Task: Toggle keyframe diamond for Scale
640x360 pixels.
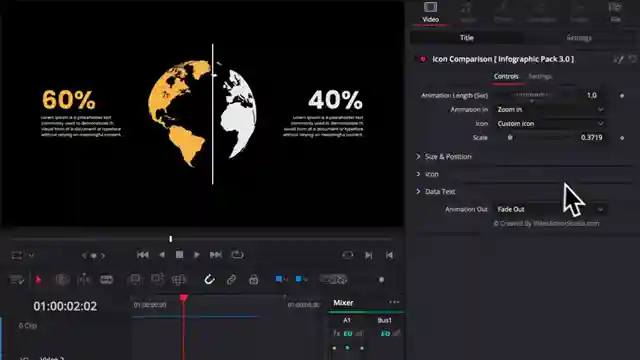Action: click(x=622, y=138)
